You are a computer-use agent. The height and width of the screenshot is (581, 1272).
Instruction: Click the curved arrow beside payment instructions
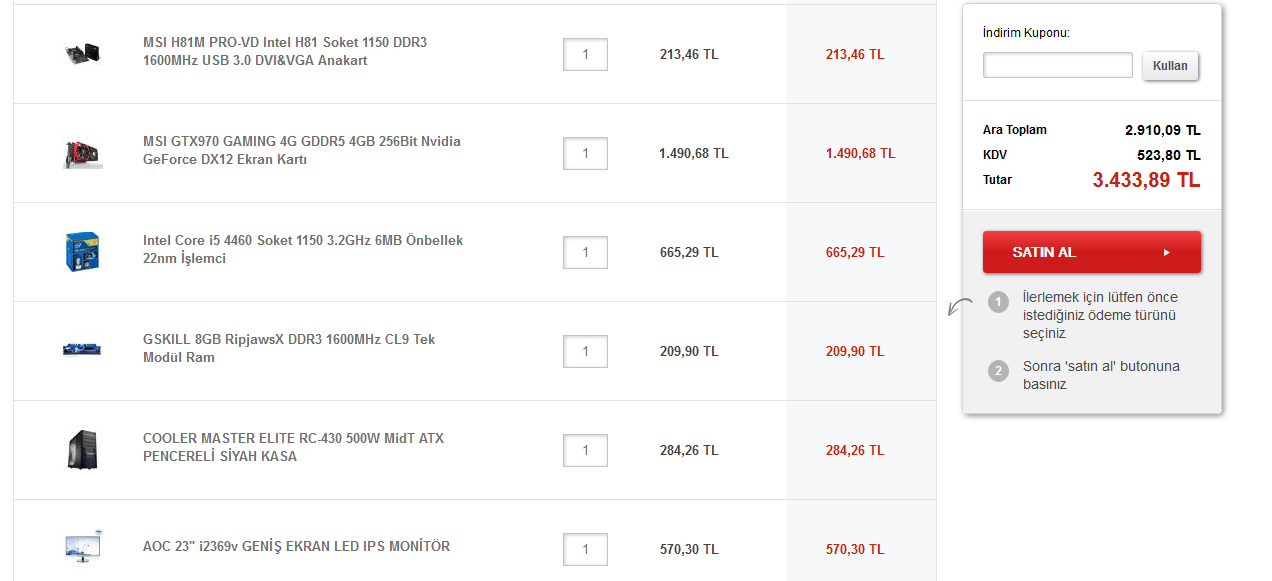pyautogui.click(x=960, y=308)
